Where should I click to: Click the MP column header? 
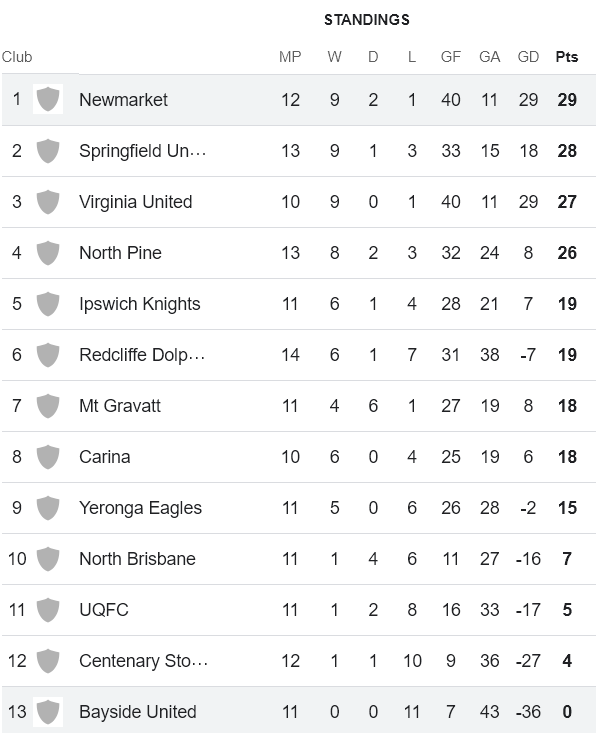click(290, 57)
